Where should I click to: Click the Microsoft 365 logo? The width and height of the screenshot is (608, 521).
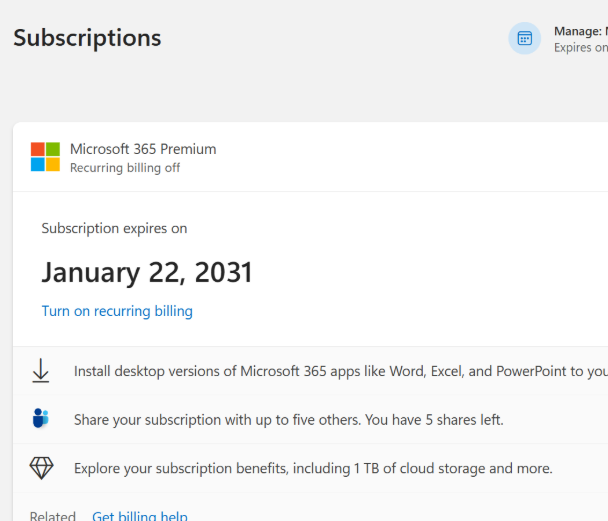[45, 157]
